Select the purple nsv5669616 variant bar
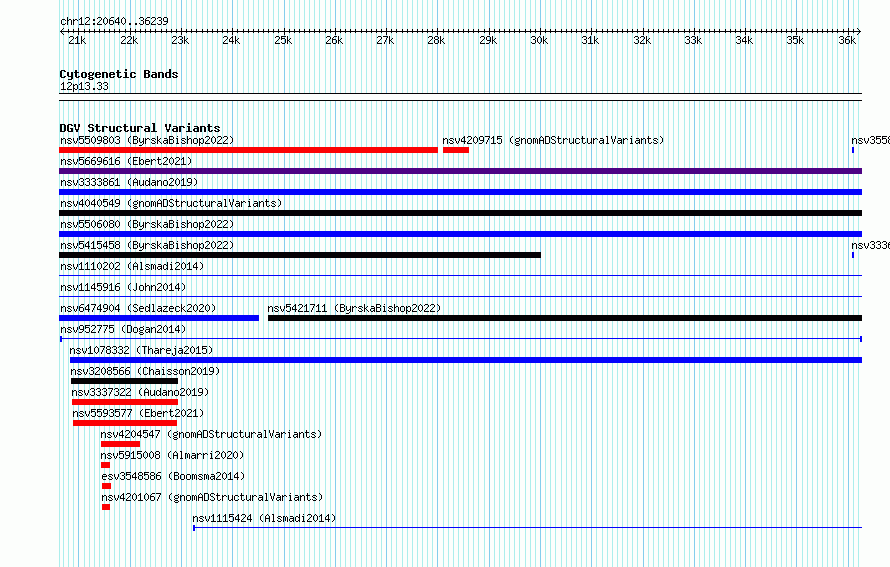Image resolution: width=890 pixels, height=567 pixels. pos(460,171)
